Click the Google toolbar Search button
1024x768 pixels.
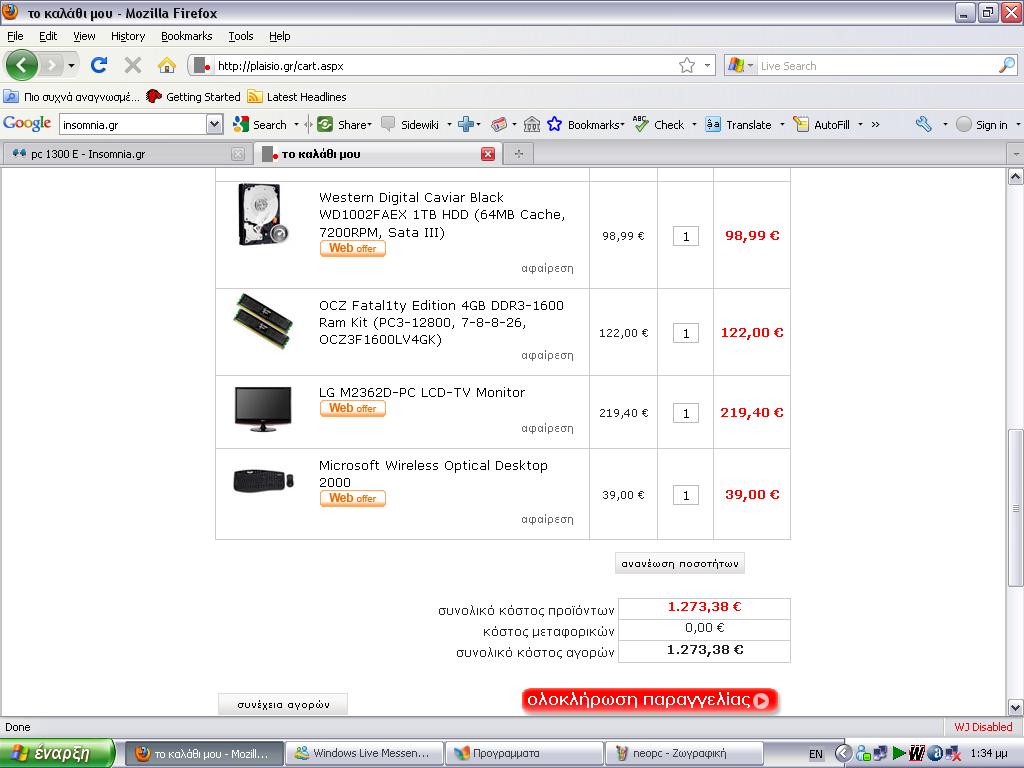coord(261,125)
